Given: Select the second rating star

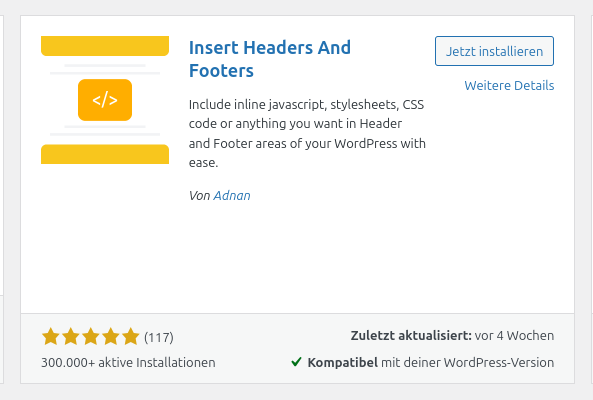Looking at the screenshot, I should pos(71,336).
